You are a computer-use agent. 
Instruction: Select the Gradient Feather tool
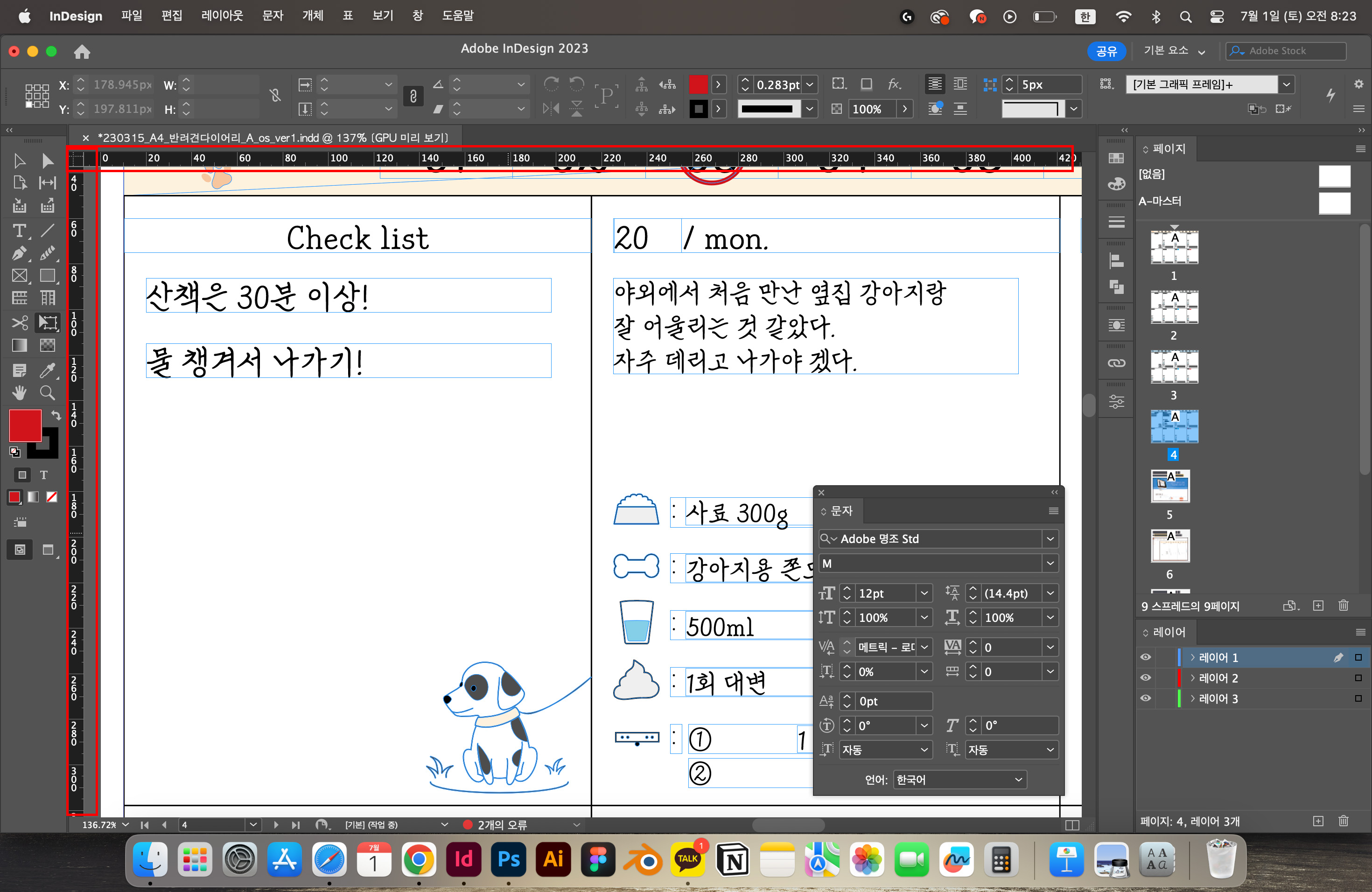click(47, 345)
